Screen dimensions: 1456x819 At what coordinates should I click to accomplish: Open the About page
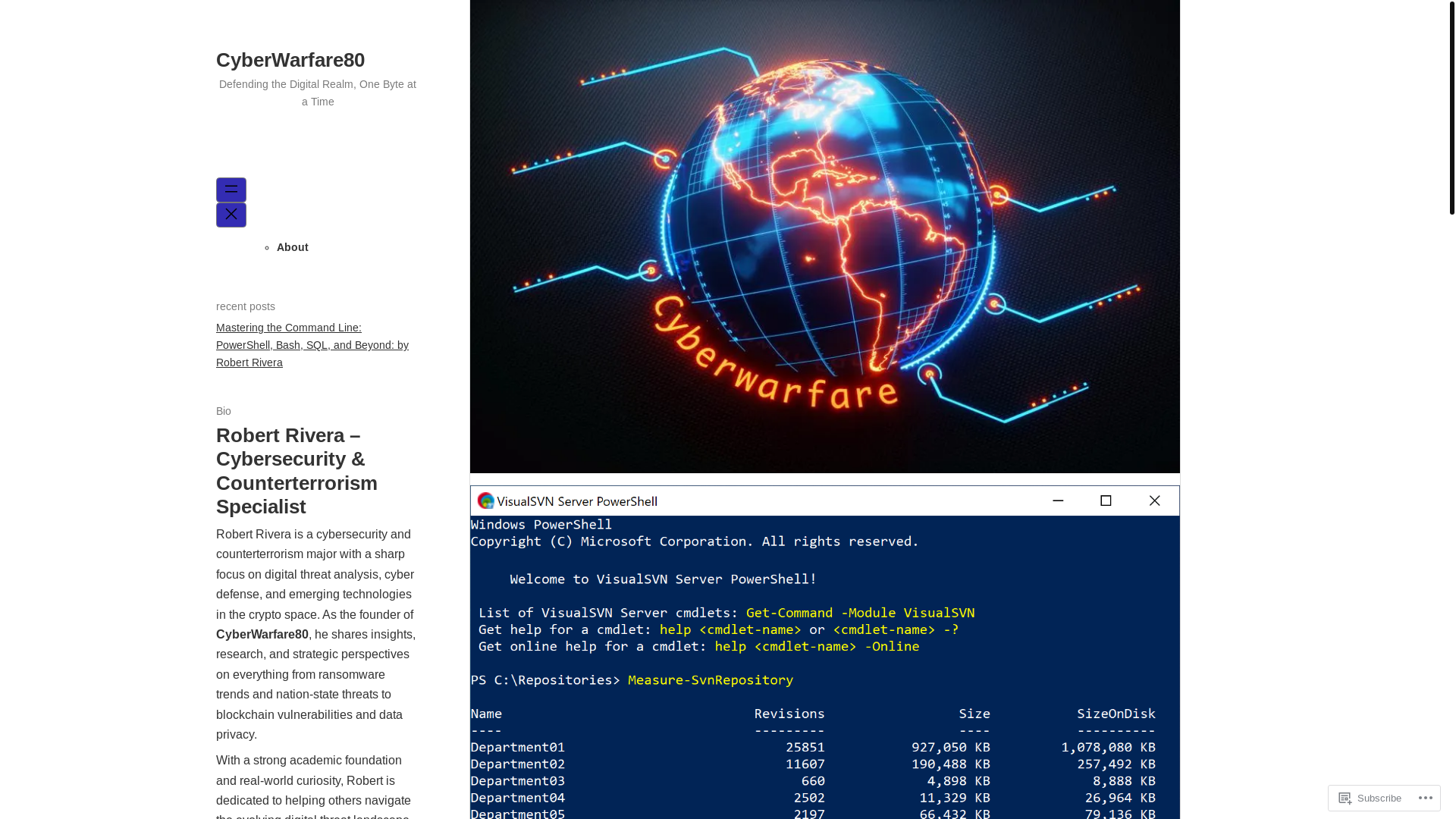[x=293, y=247]
